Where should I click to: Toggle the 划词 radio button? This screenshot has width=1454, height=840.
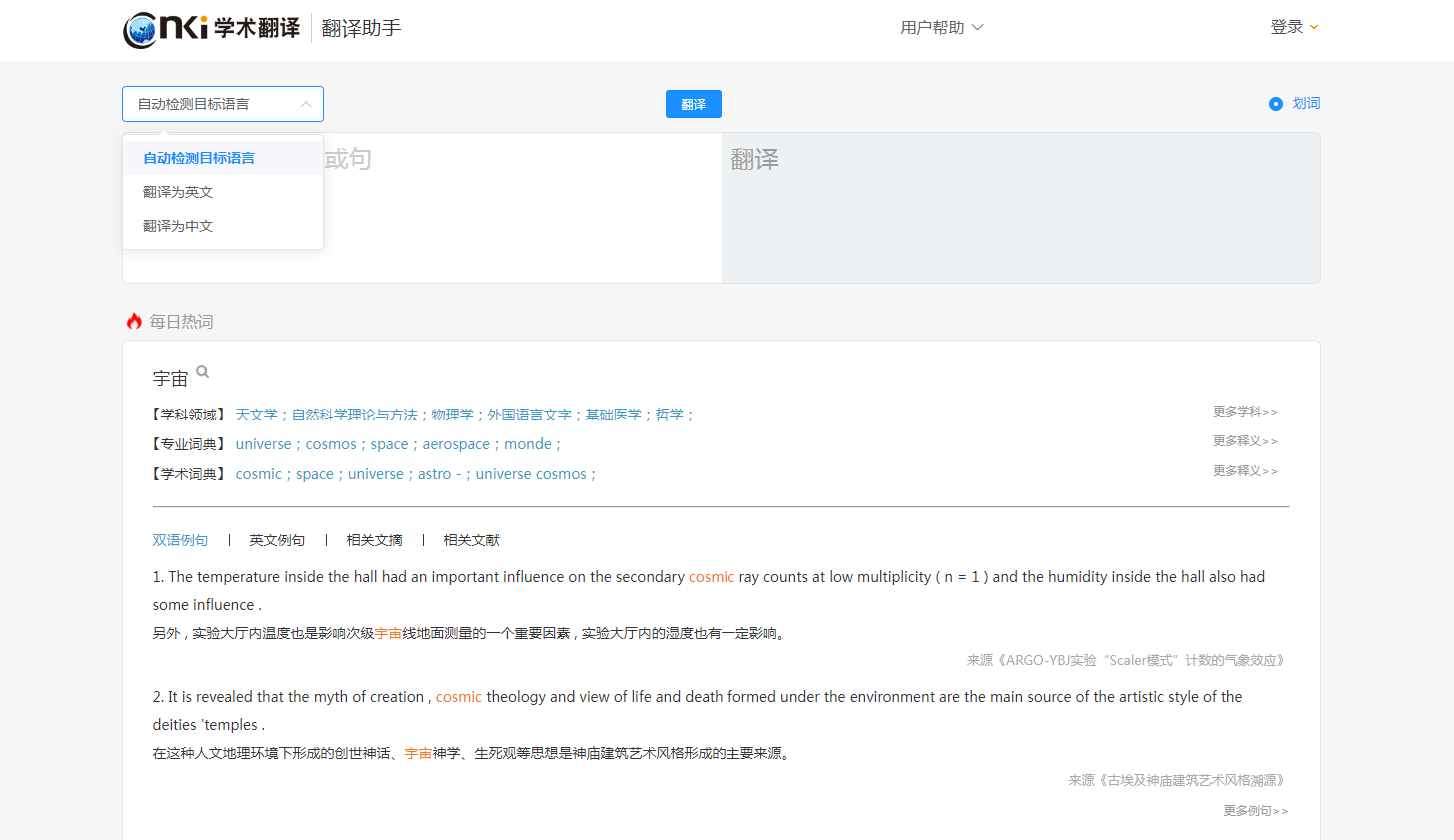[1275, 104]
